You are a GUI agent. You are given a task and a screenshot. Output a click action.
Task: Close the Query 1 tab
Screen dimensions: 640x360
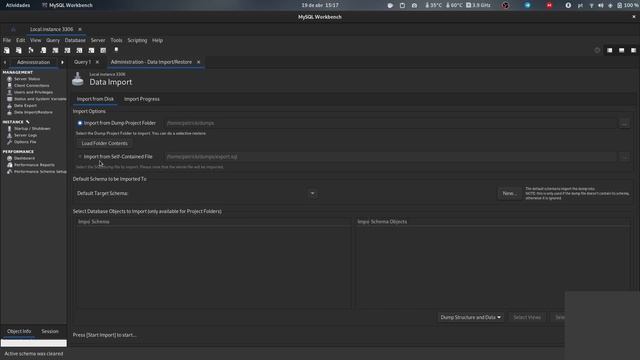click(x=97, y=62)
